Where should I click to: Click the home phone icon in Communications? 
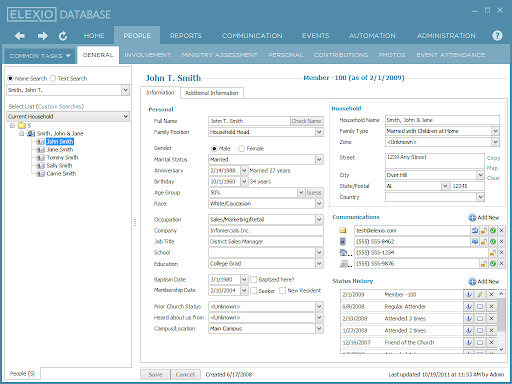coord(343,252)
